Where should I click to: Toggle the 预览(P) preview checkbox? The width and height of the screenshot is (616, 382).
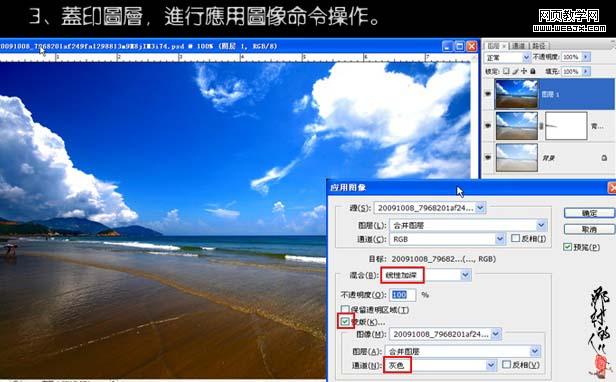coord(567,247)
